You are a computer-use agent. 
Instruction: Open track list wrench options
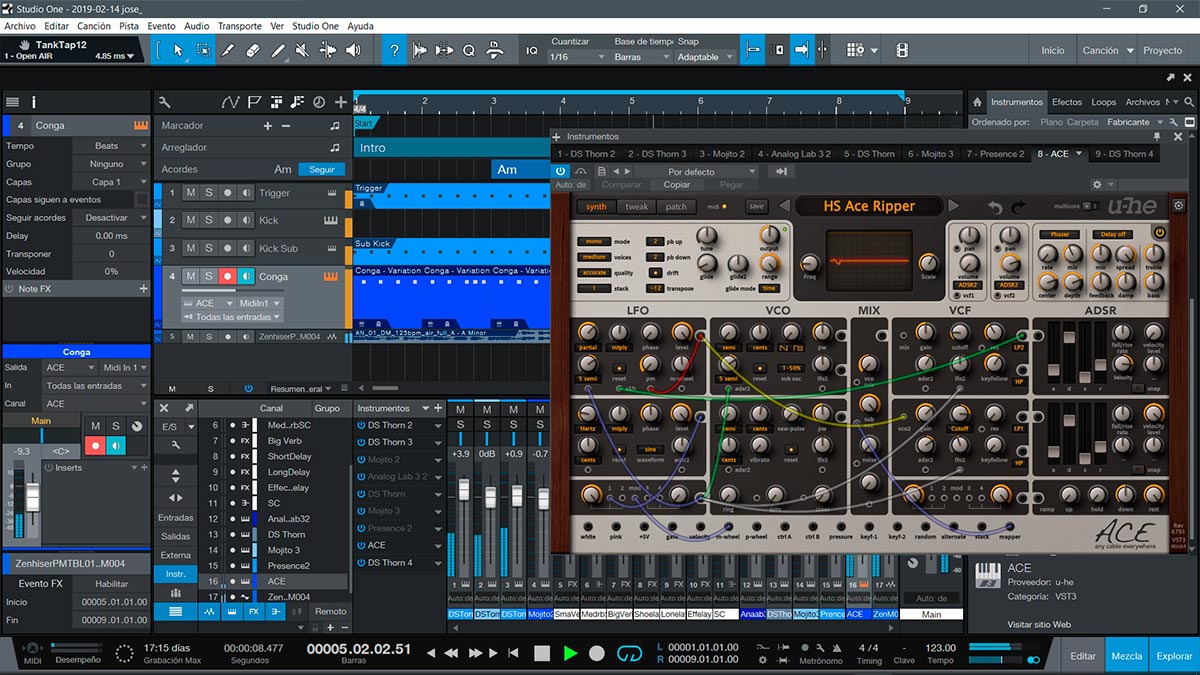[165, 101]
